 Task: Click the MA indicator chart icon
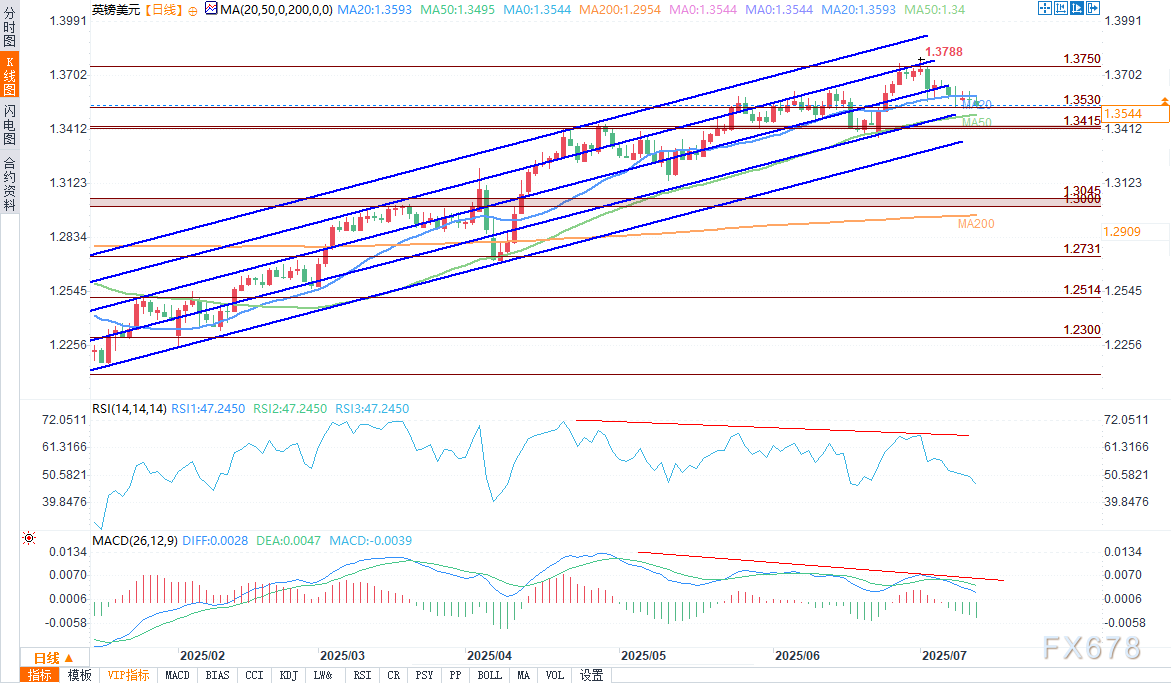[210, 9]
